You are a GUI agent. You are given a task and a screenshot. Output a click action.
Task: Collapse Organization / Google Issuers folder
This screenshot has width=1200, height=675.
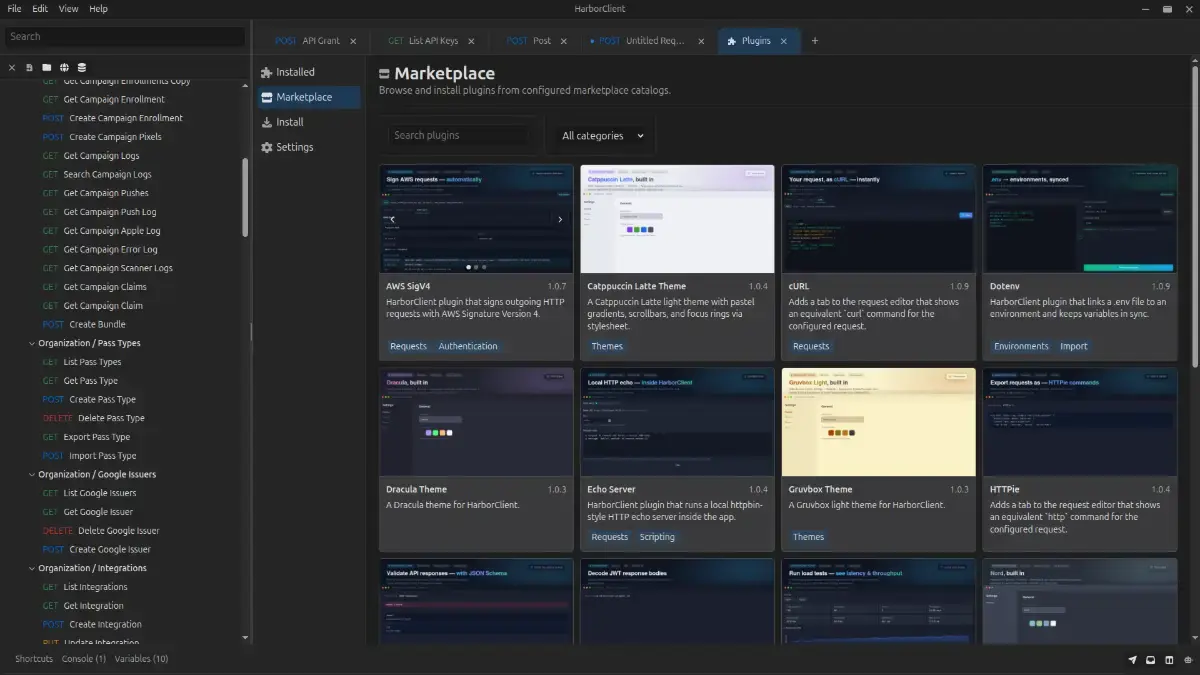(32, 474)
